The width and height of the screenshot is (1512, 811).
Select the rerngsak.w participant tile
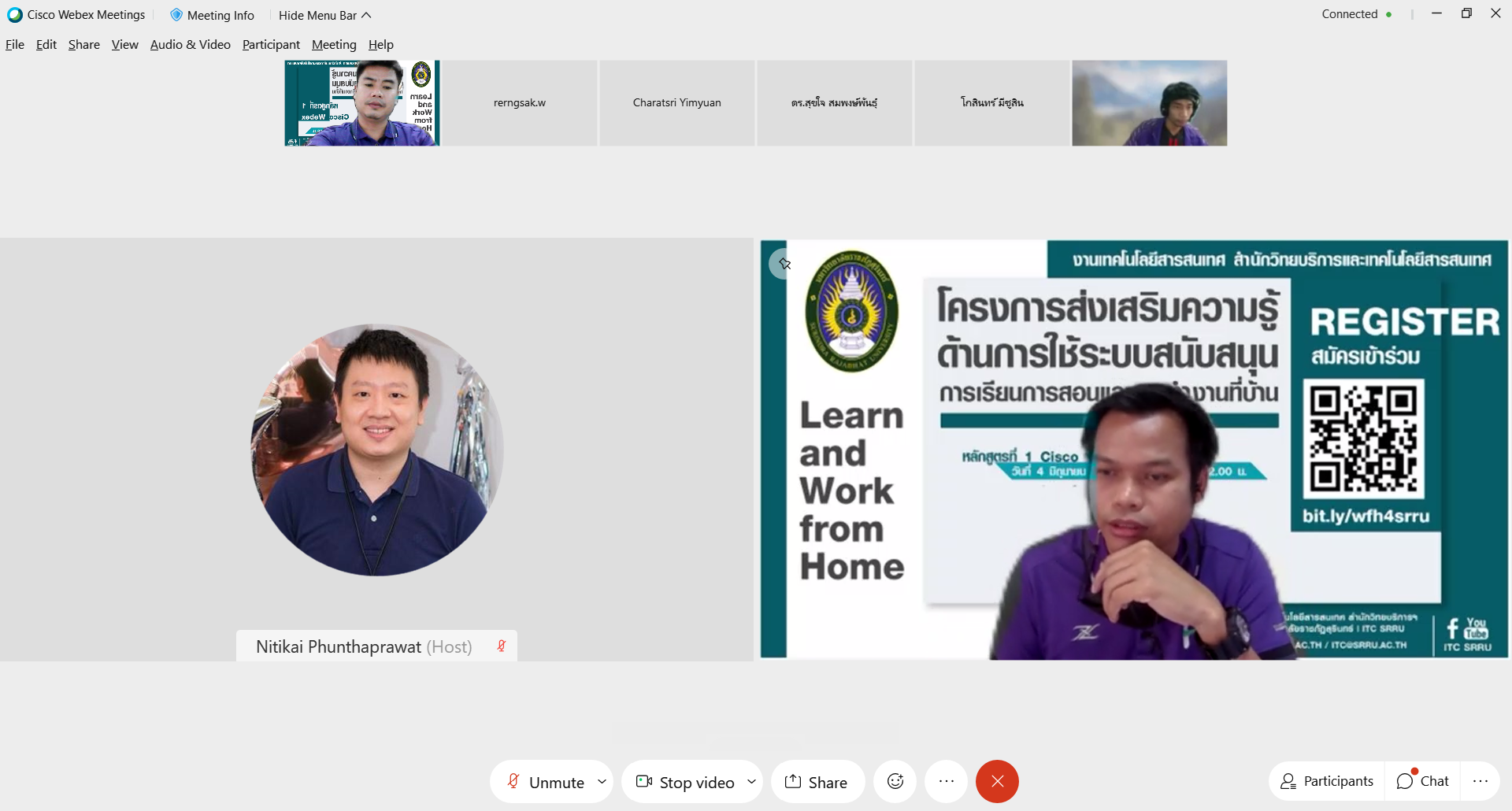[x=519, y=103]
